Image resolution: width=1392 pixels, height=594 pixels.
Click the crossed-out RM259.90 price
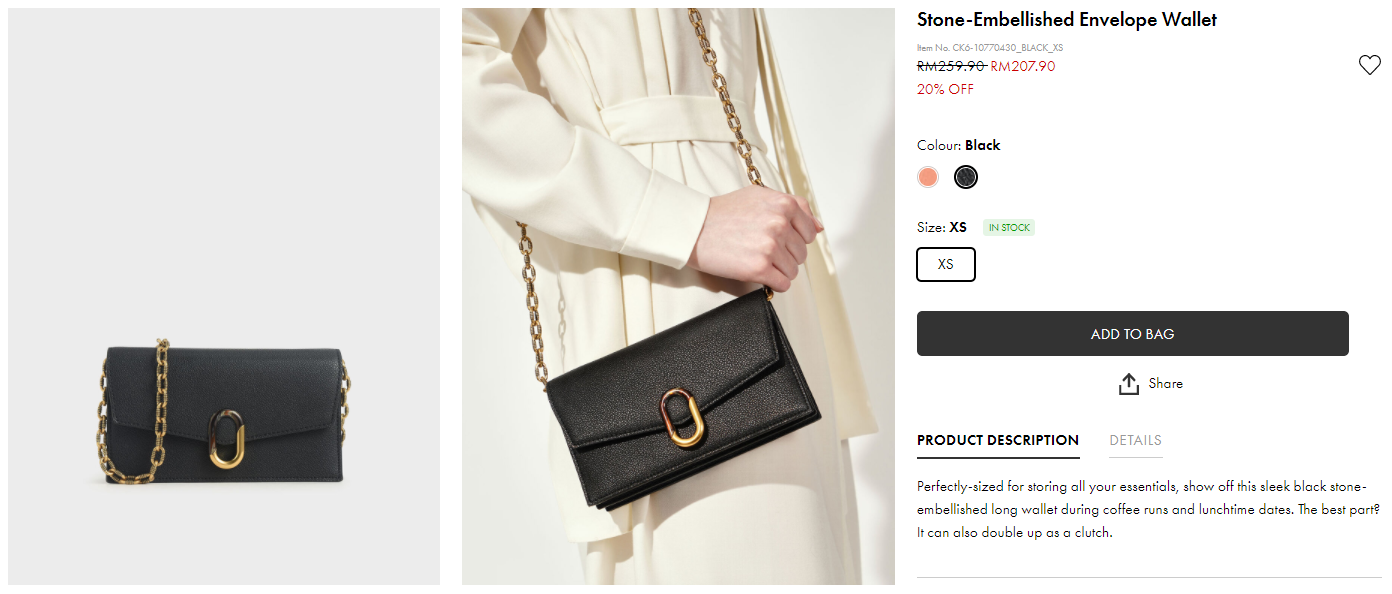pyautogui.click(x=951, y=66)
